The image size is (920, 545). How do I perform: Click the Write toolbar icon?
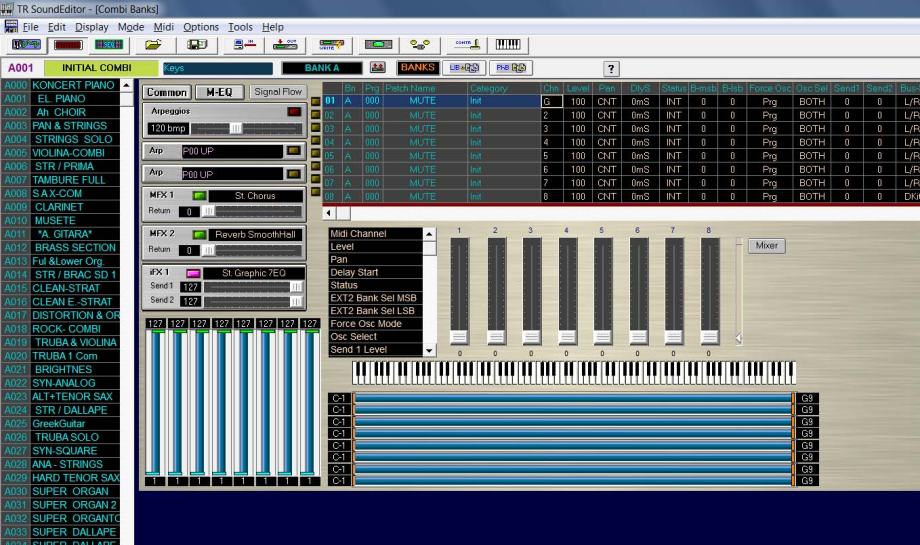coord(332,45)
